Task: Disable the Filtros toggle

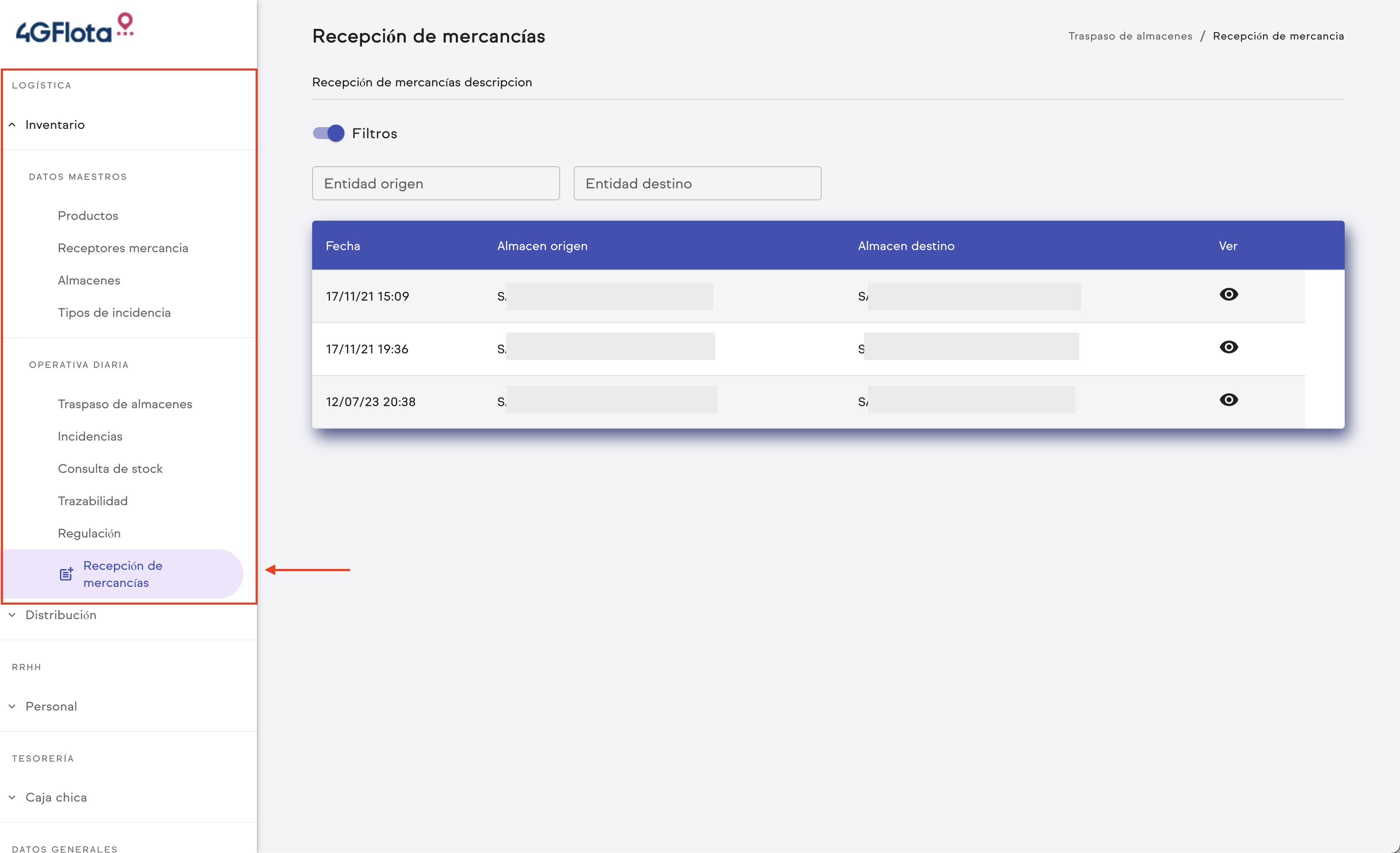Action: pyautogui.click(x=328, y=133)
